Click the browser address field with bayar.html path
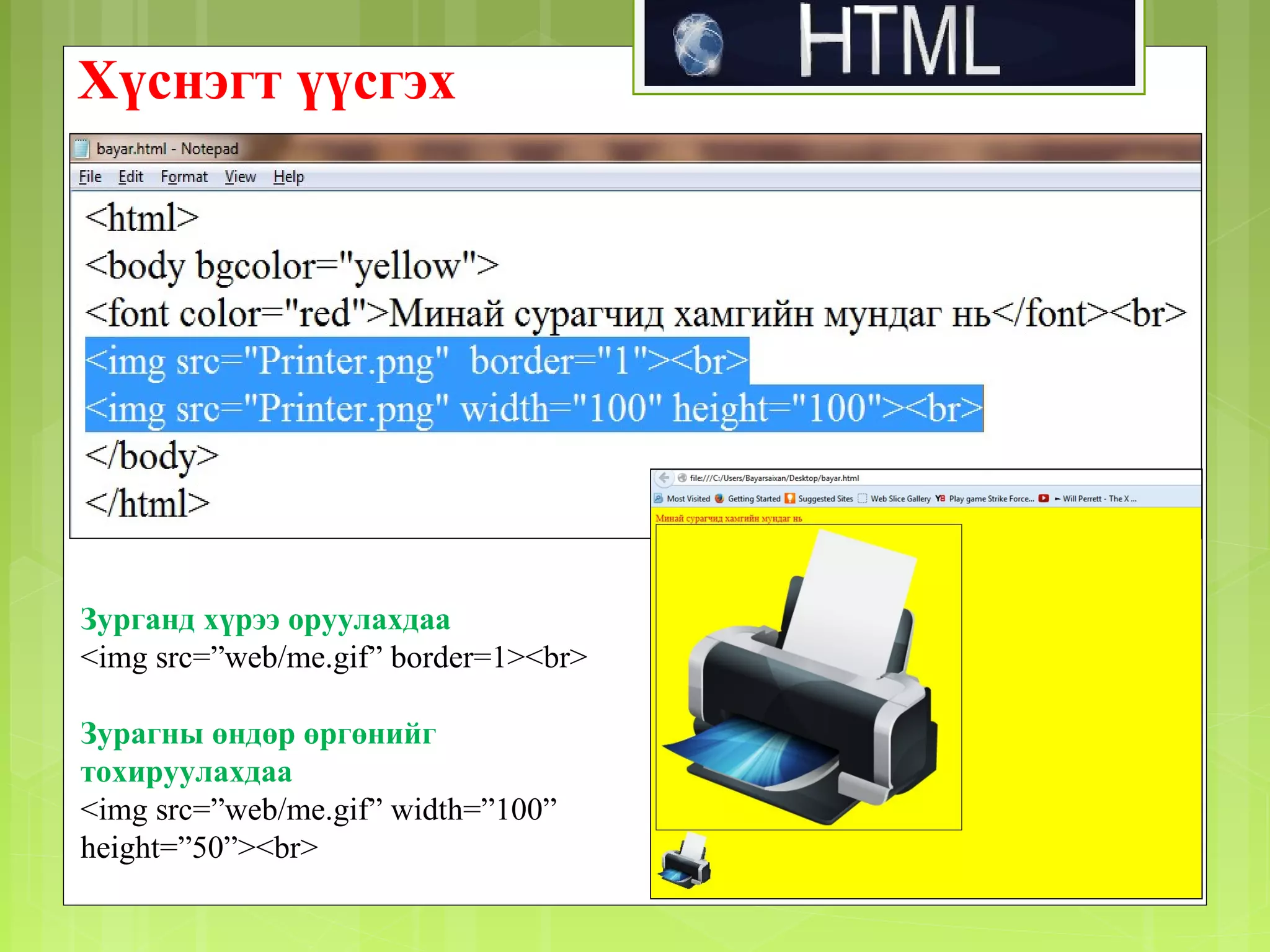 (774, 478)
